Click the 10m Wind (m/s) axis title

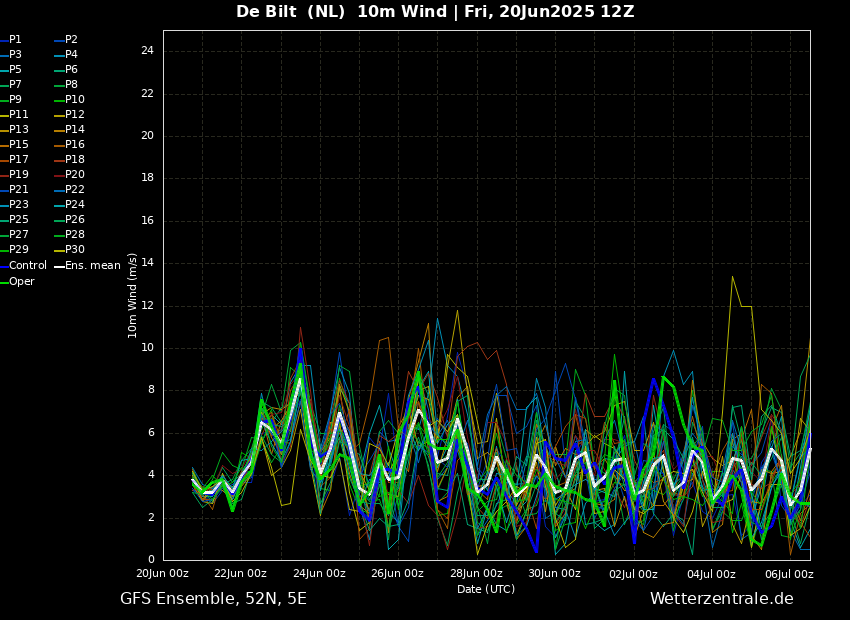click(133, 295)
